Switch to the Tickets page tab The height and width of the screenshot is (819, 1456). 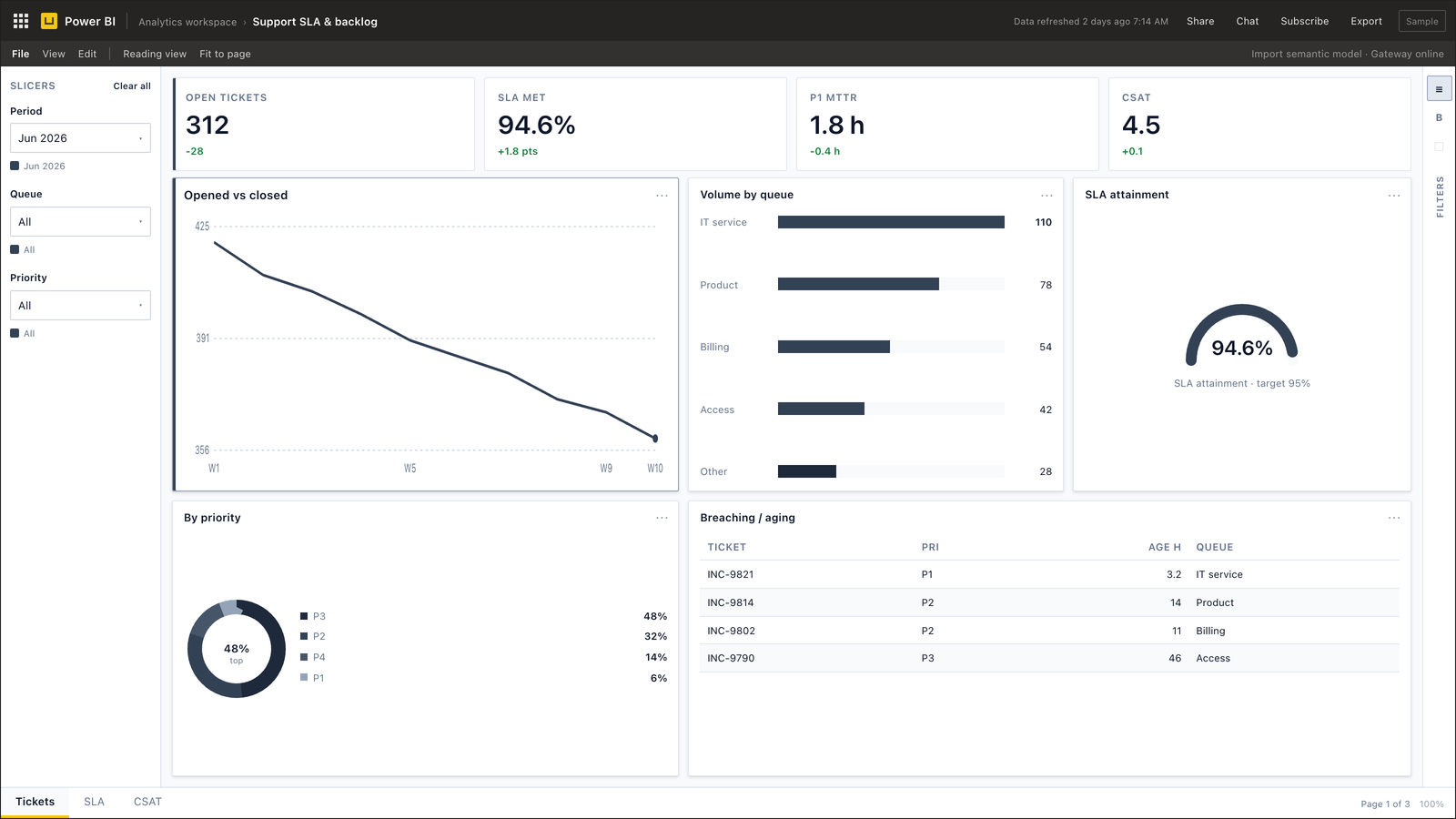point(35,802)
